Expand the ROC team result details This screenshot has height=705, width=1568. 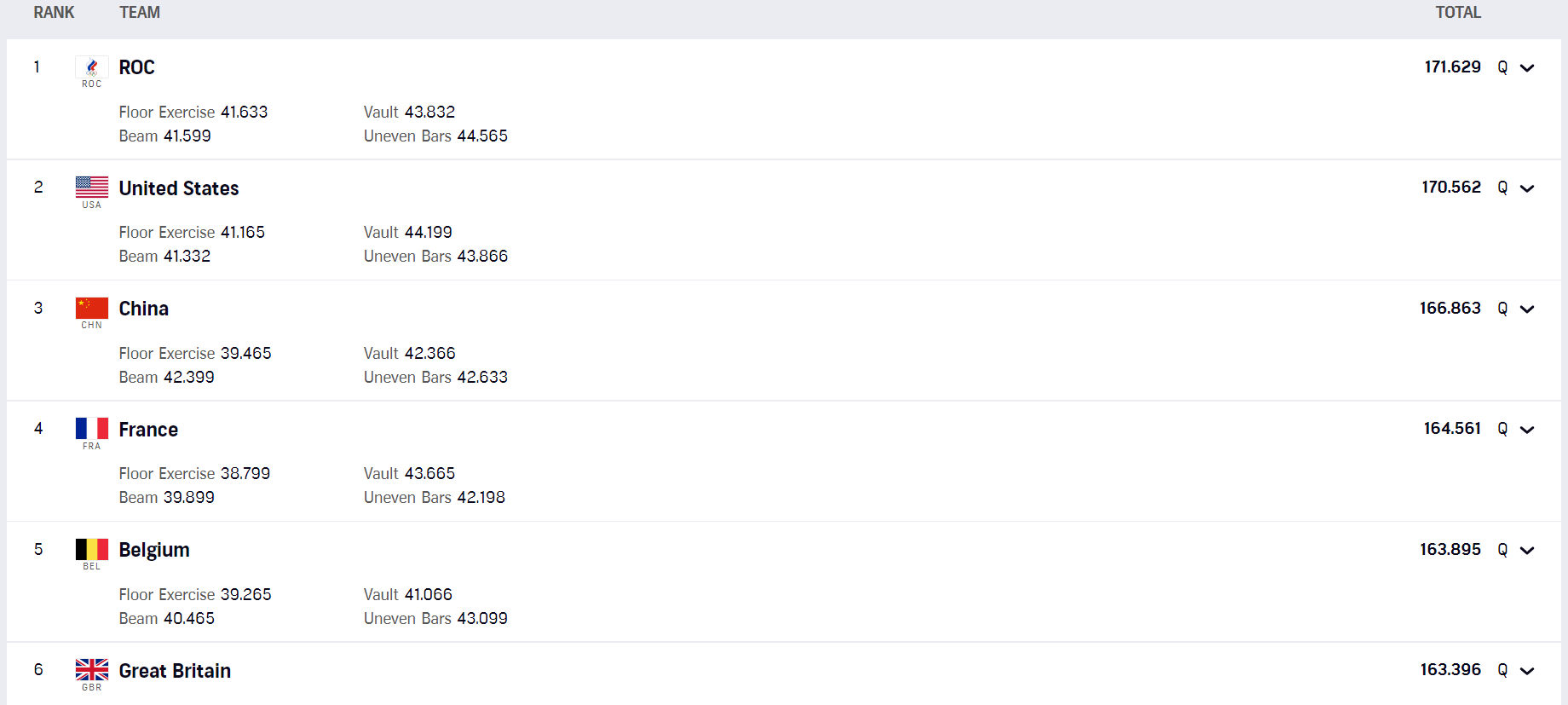click(1527, 68)
